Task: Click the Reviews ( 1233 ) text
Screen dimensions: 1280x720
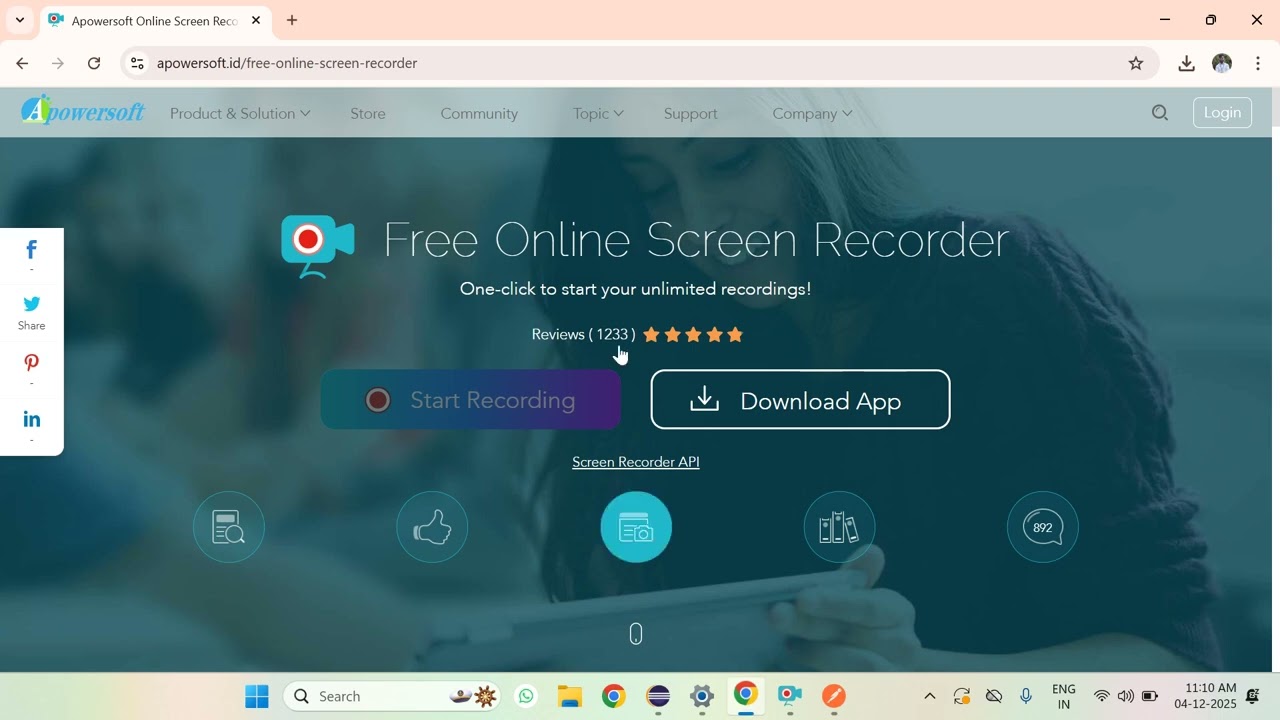Action: tap(583, 335)
